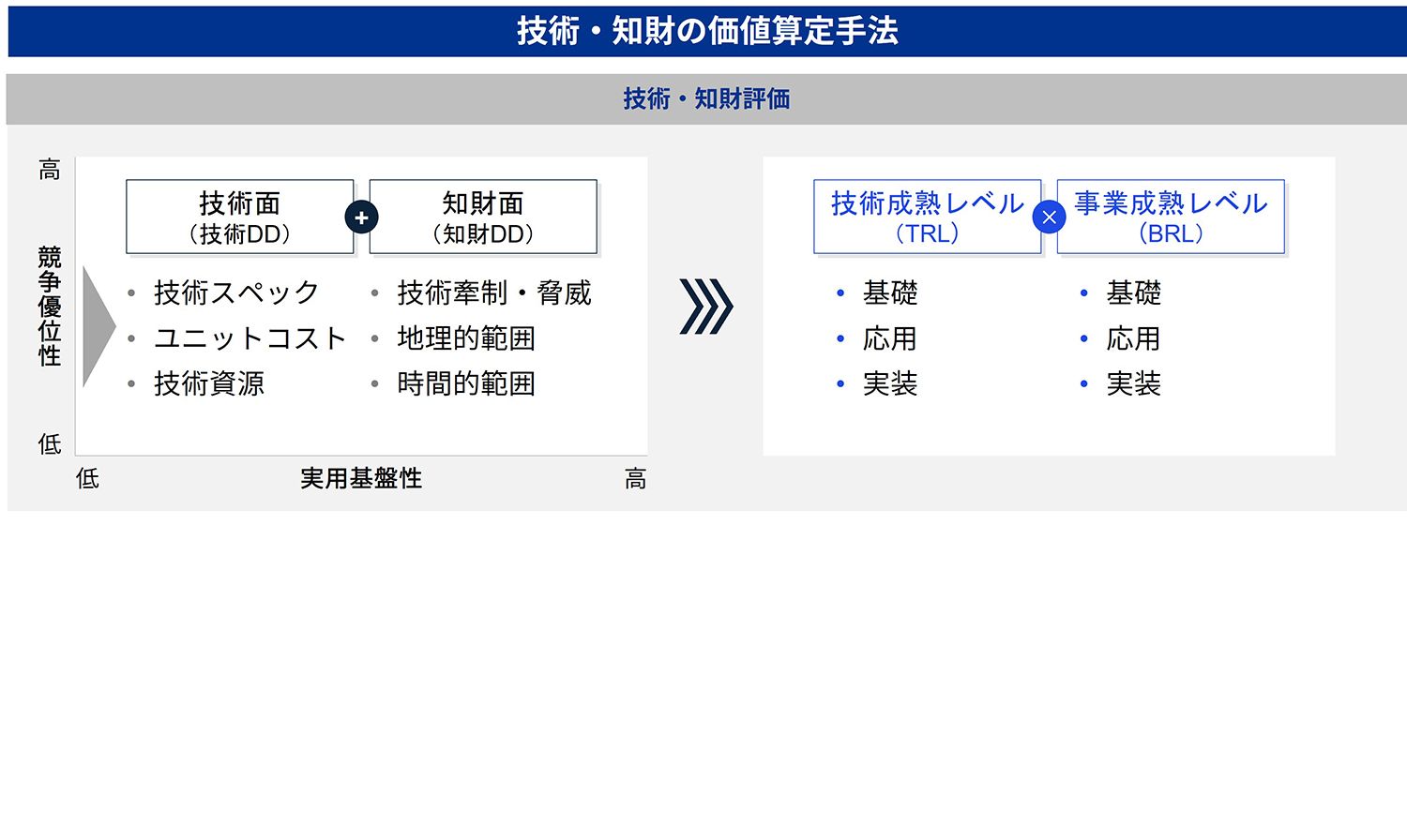Click 基礎 under the TRL column
Viewport: 1407px width, 840px height.
(x=890, y=292)
